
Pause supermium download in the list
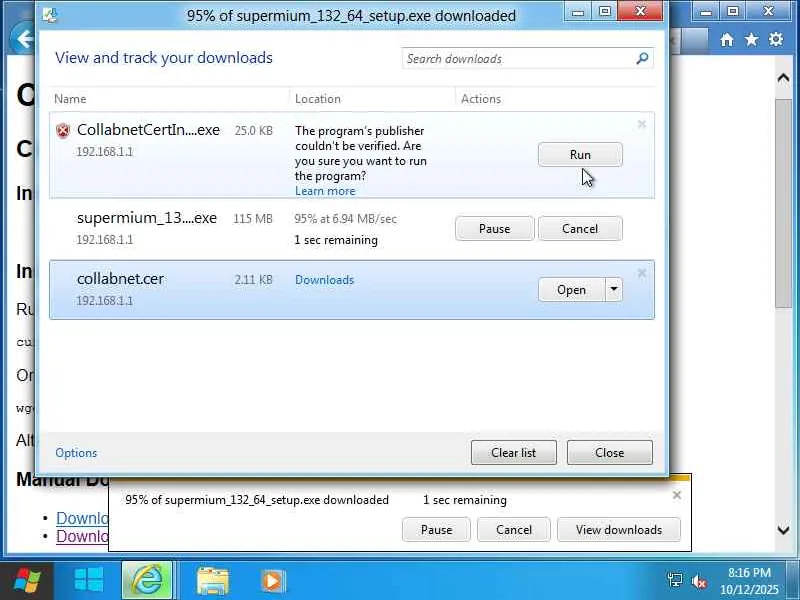(494, 229)
